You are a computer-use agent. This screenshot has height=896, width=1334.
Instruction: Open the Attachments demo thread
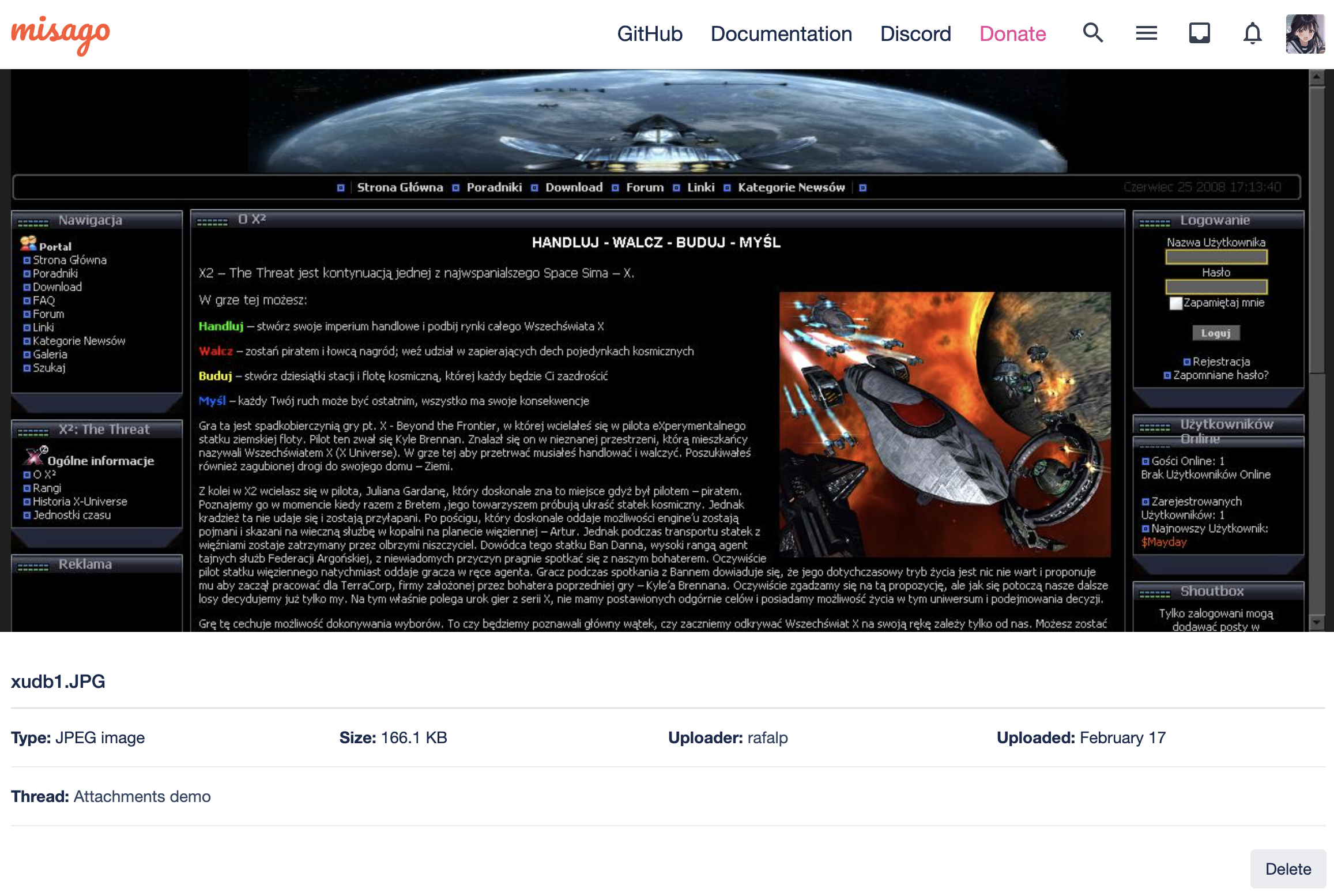(x=142, y=796)
